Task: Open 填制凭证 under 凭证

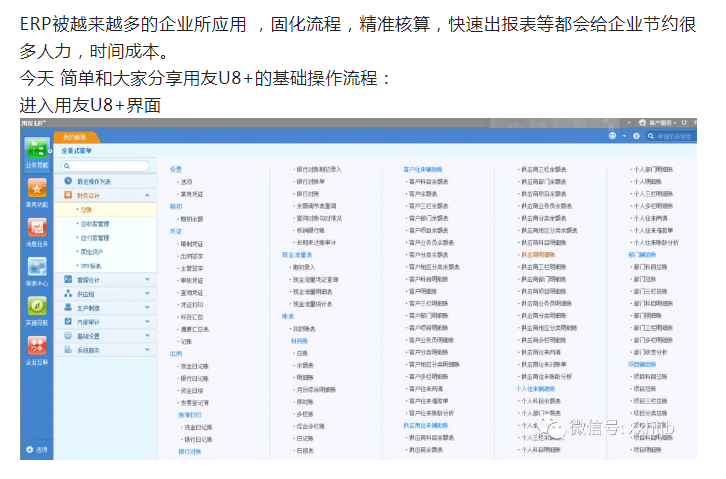Action: pyautogui.click(x=192, y=244)
